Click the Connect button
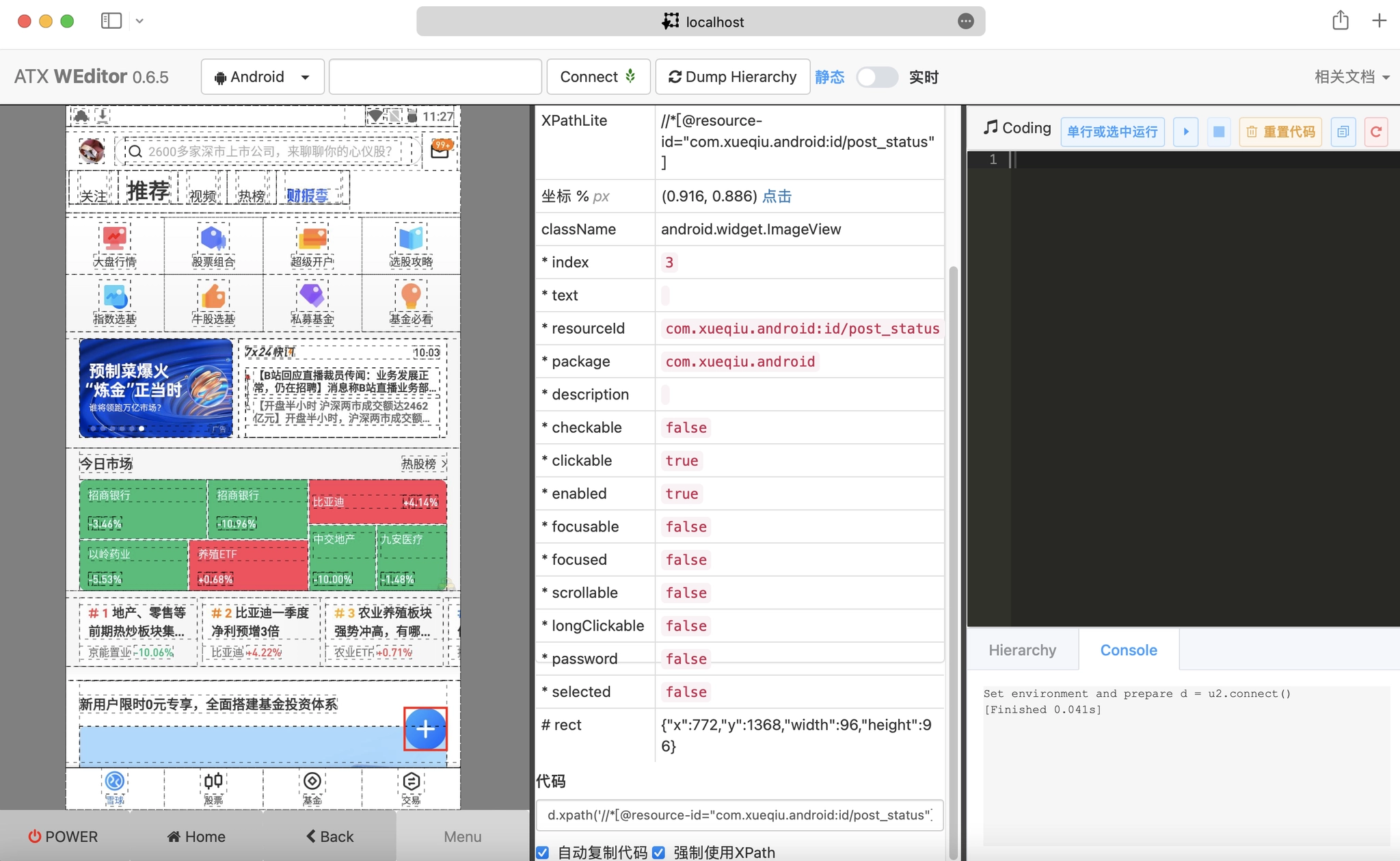 [598, 77]
